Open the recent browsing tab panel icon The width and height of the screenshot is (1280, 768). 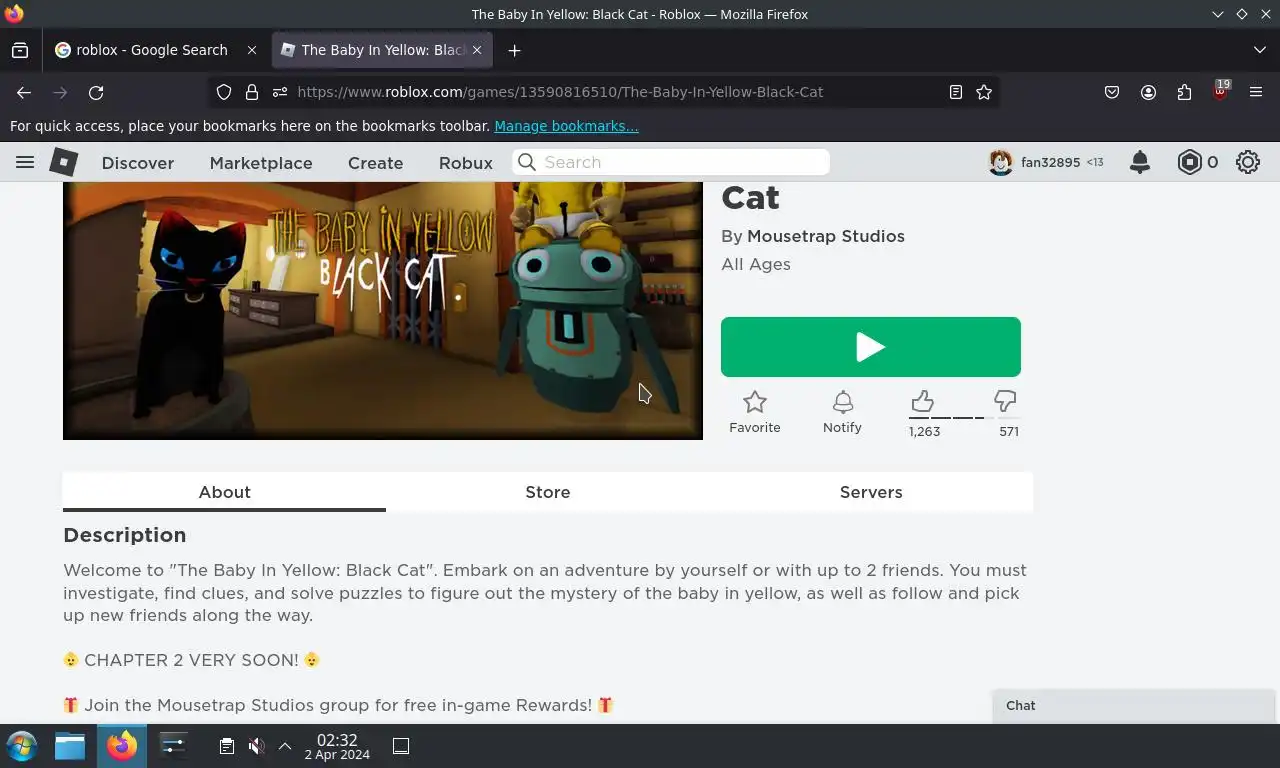click(20, 50)
